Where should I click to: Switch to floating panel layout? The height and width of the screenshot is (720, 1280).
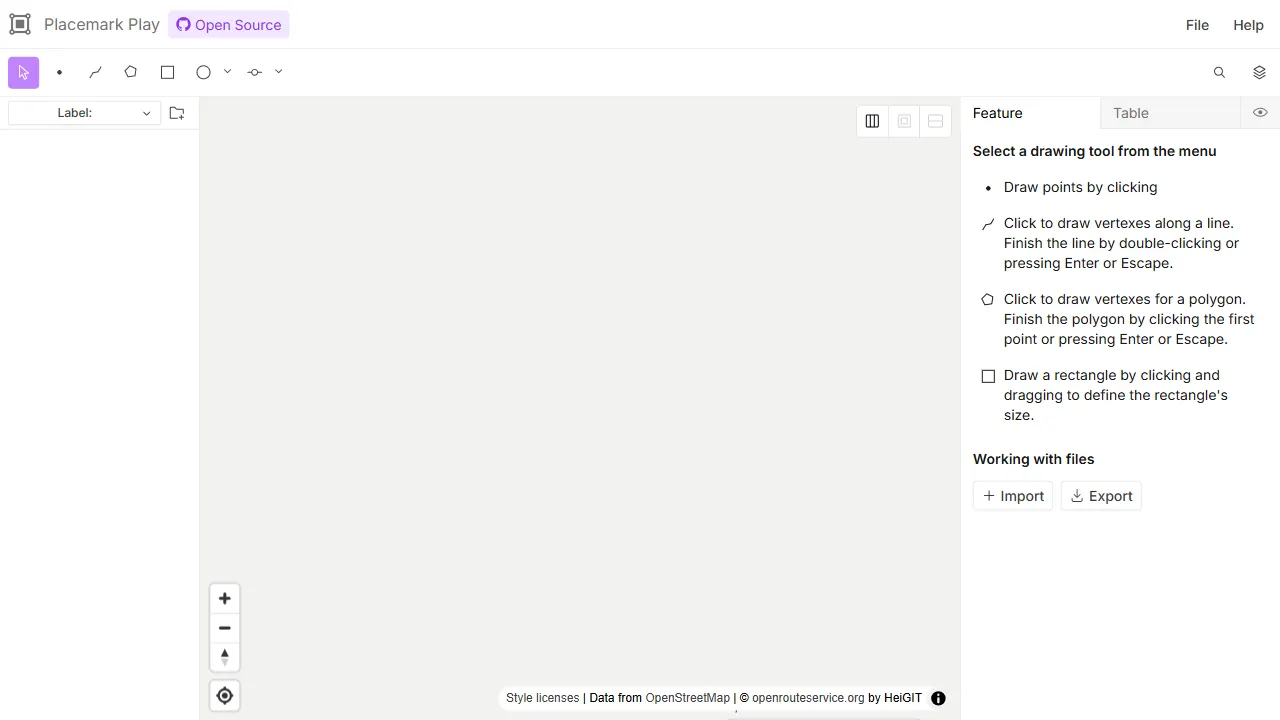coord(904,121)
